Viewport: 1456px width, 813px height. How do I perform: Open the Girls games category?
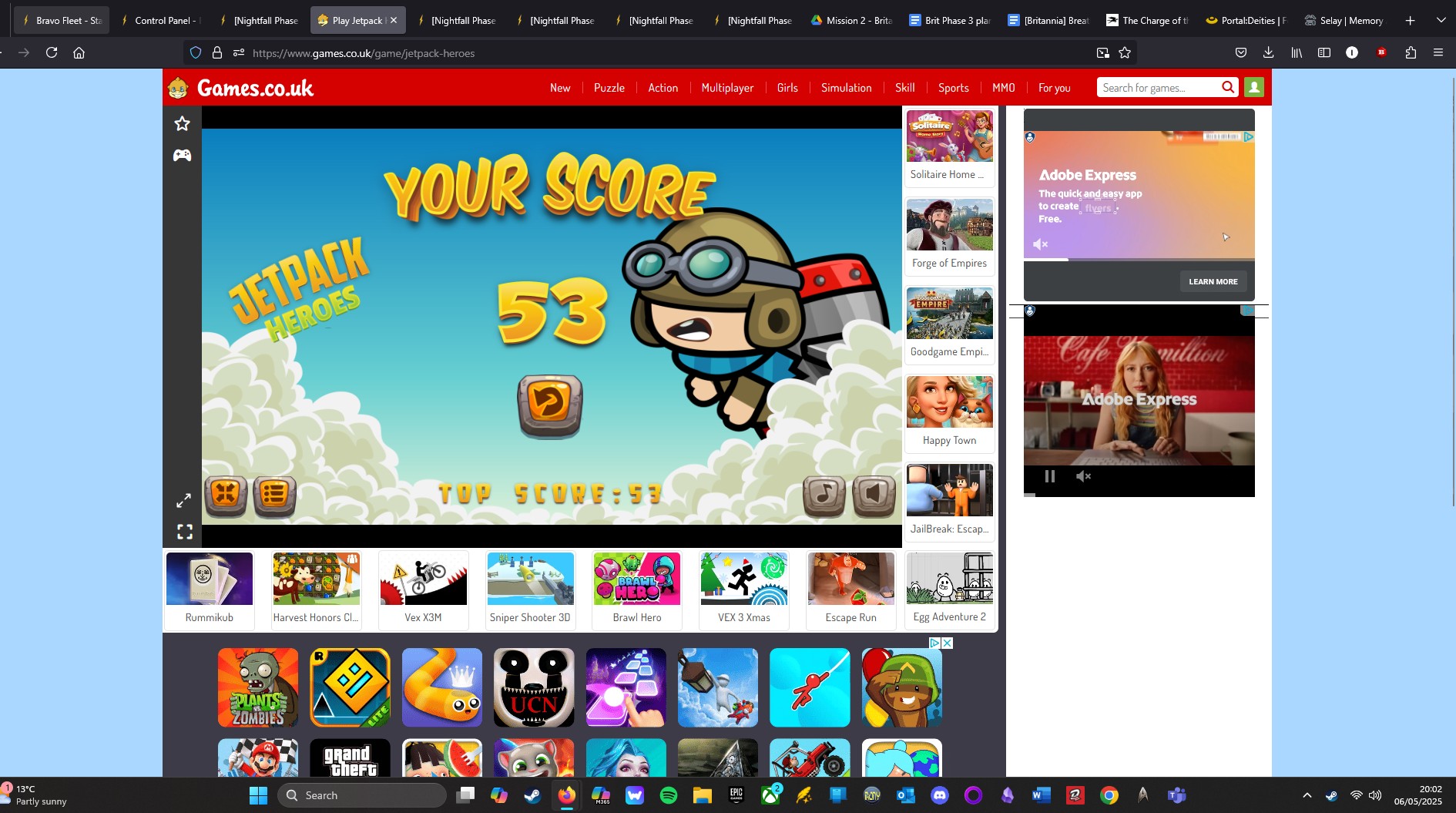(x=787, y=88)
